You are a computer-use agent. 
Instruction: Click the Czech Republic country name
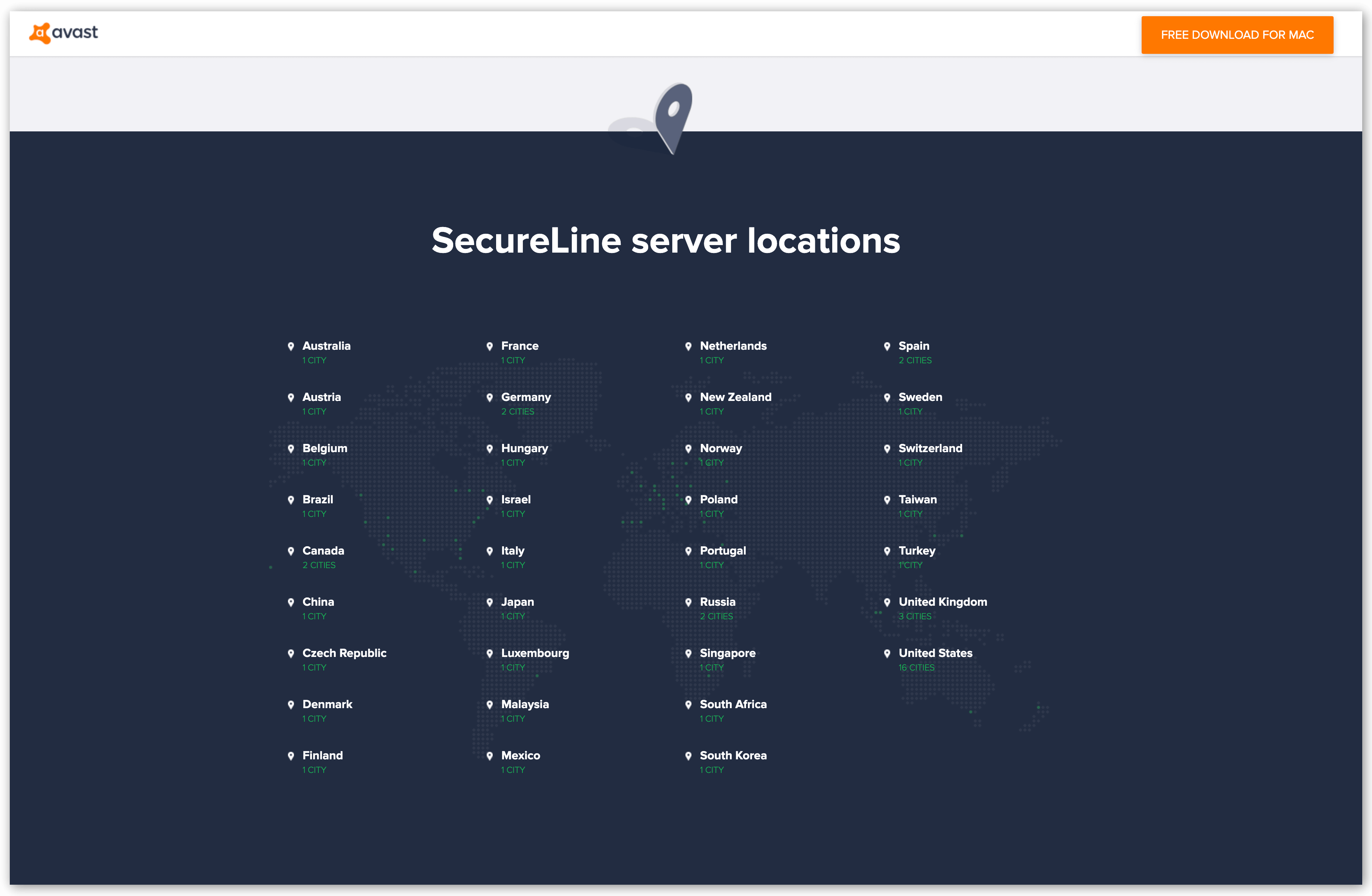pyautogui.click(x=344, y=653)
